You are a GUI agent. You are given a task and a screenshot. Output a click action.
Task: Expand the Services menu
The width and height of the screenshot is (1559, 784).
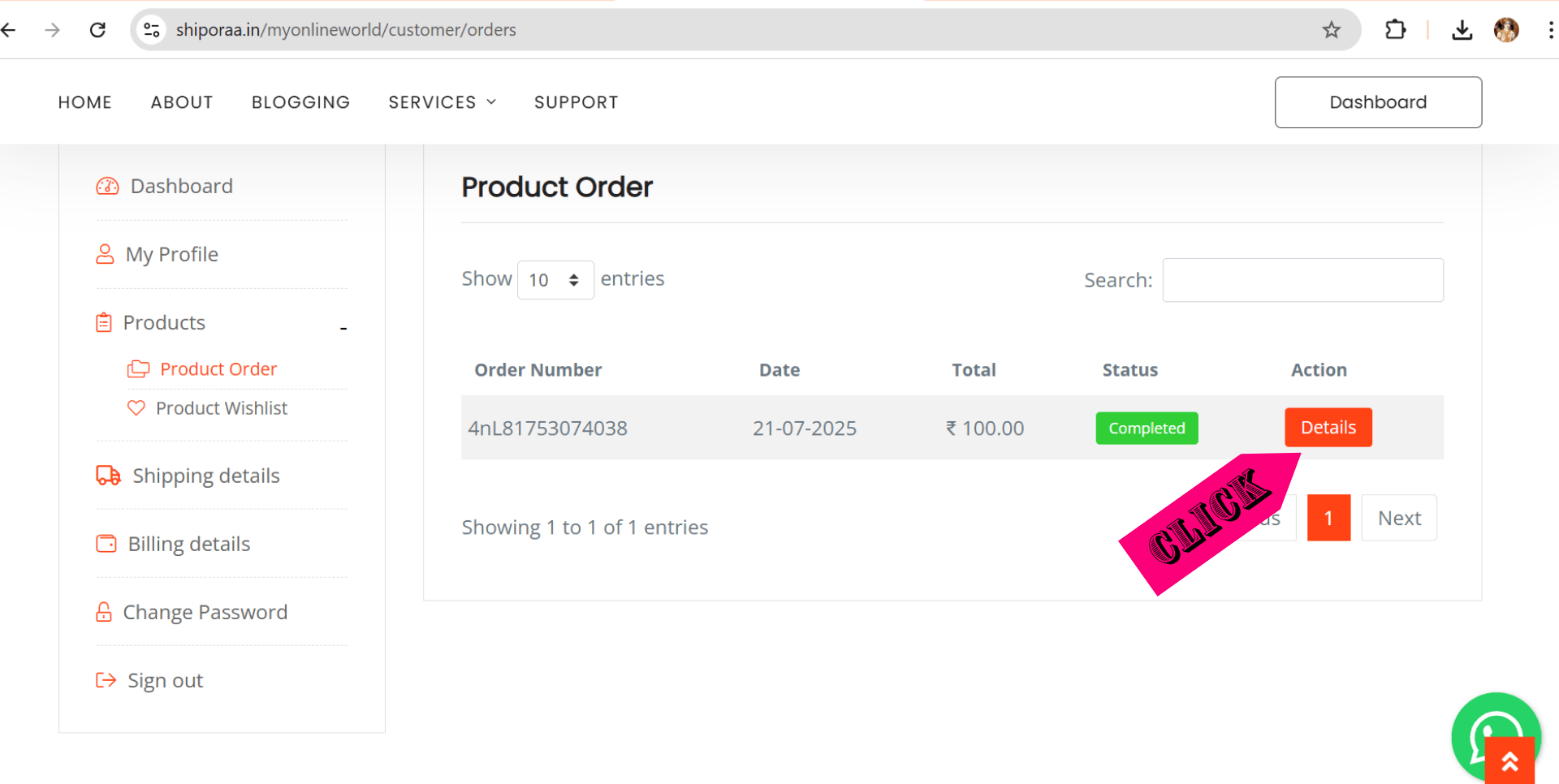[x=442, y=102]
